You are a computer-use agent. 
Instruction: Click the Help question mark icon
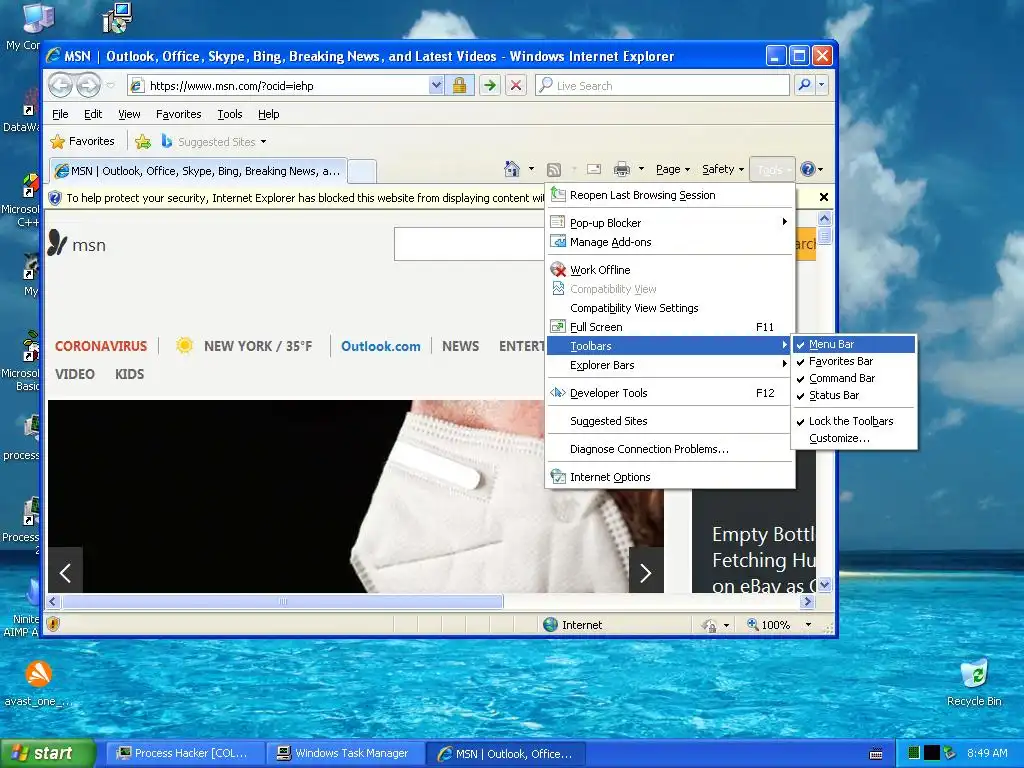pyautogui.click(x=808, y=169)
